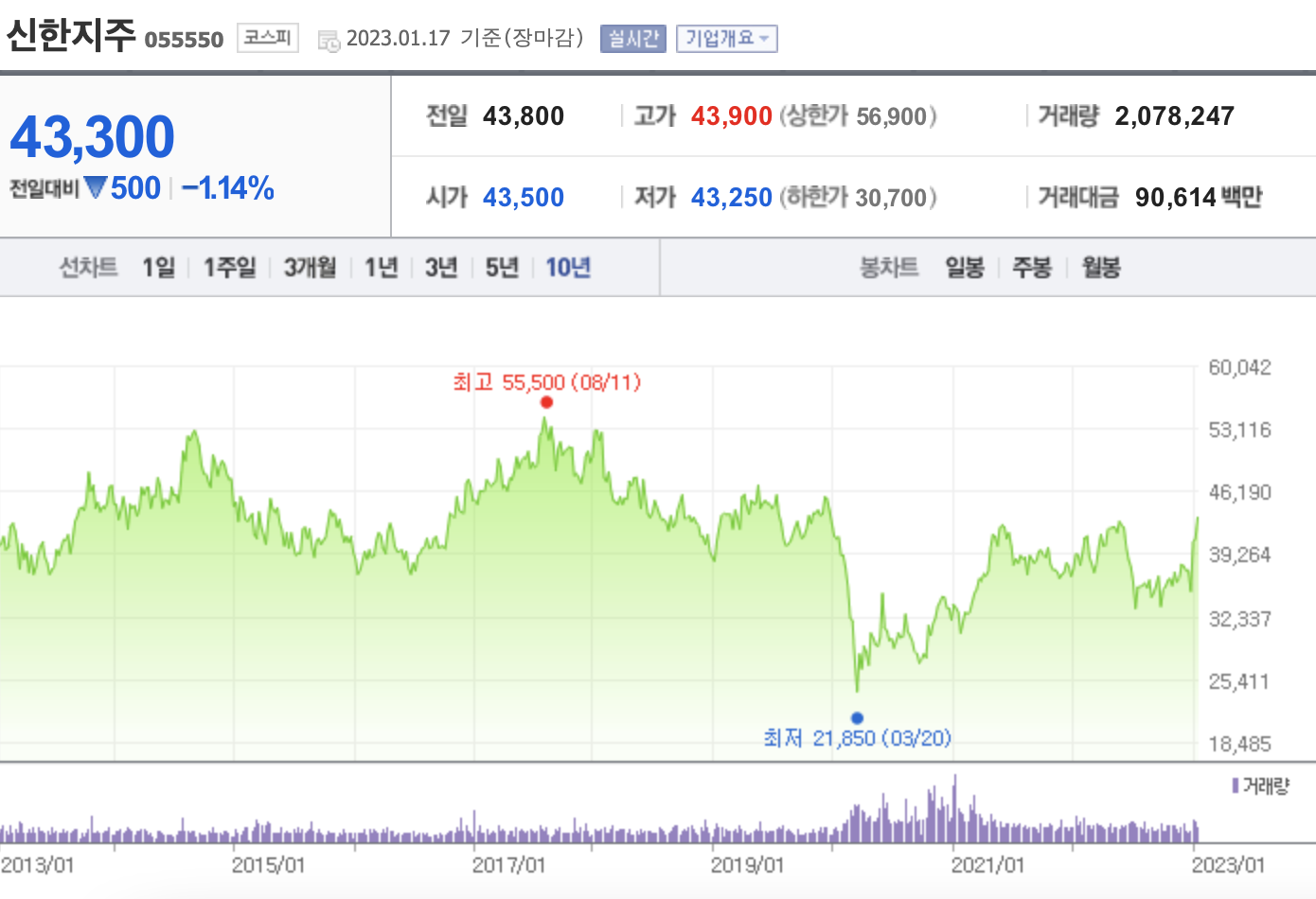This screenshot has height=899, width=1316.
Task: Click the red dot marking the 최고 peak
Action: tap(546, 402)
